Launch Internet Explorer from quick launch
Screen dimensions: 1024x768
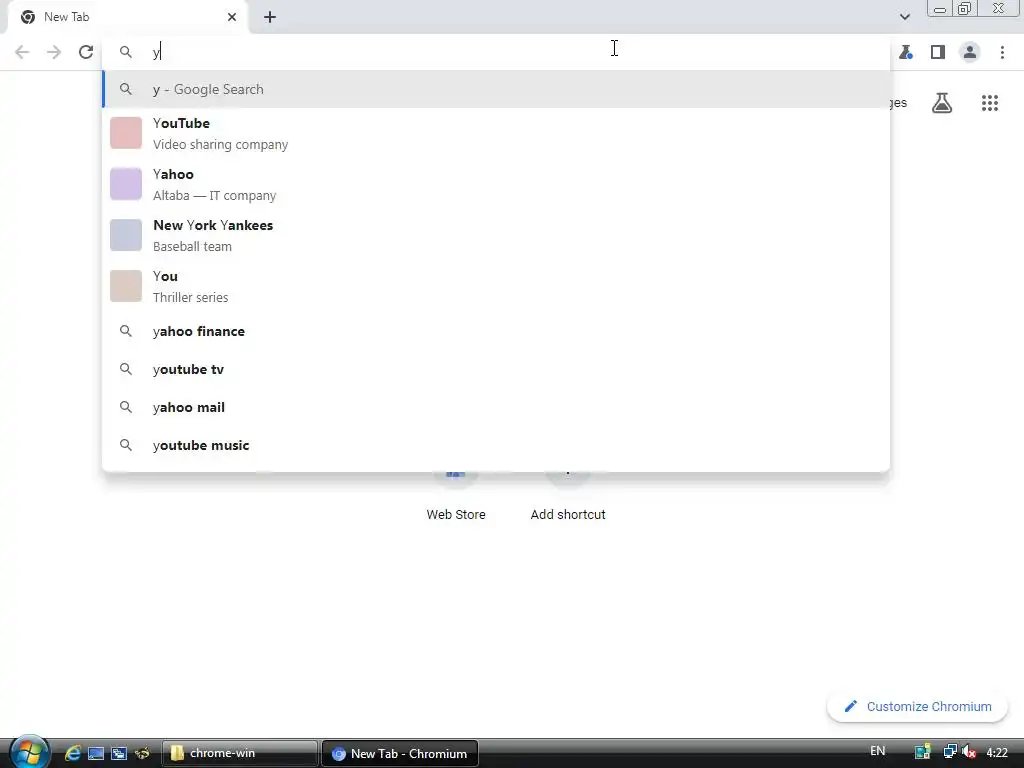(72, 753)
